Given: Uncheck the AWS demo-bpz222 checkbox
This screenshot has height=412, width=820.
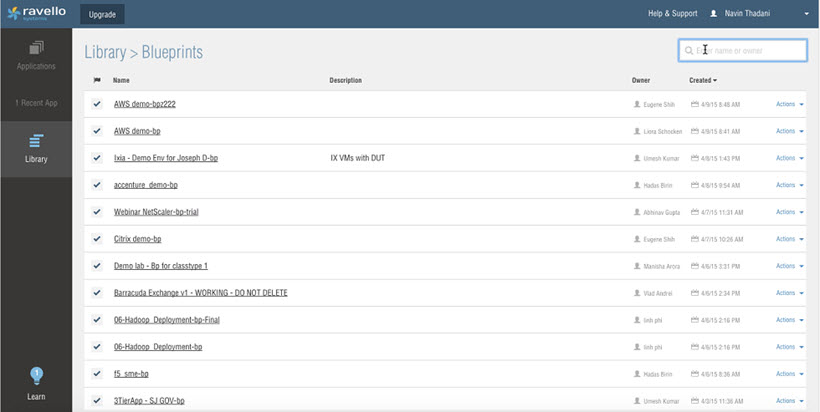Looking at the screenshot, I should click(97, 104).
